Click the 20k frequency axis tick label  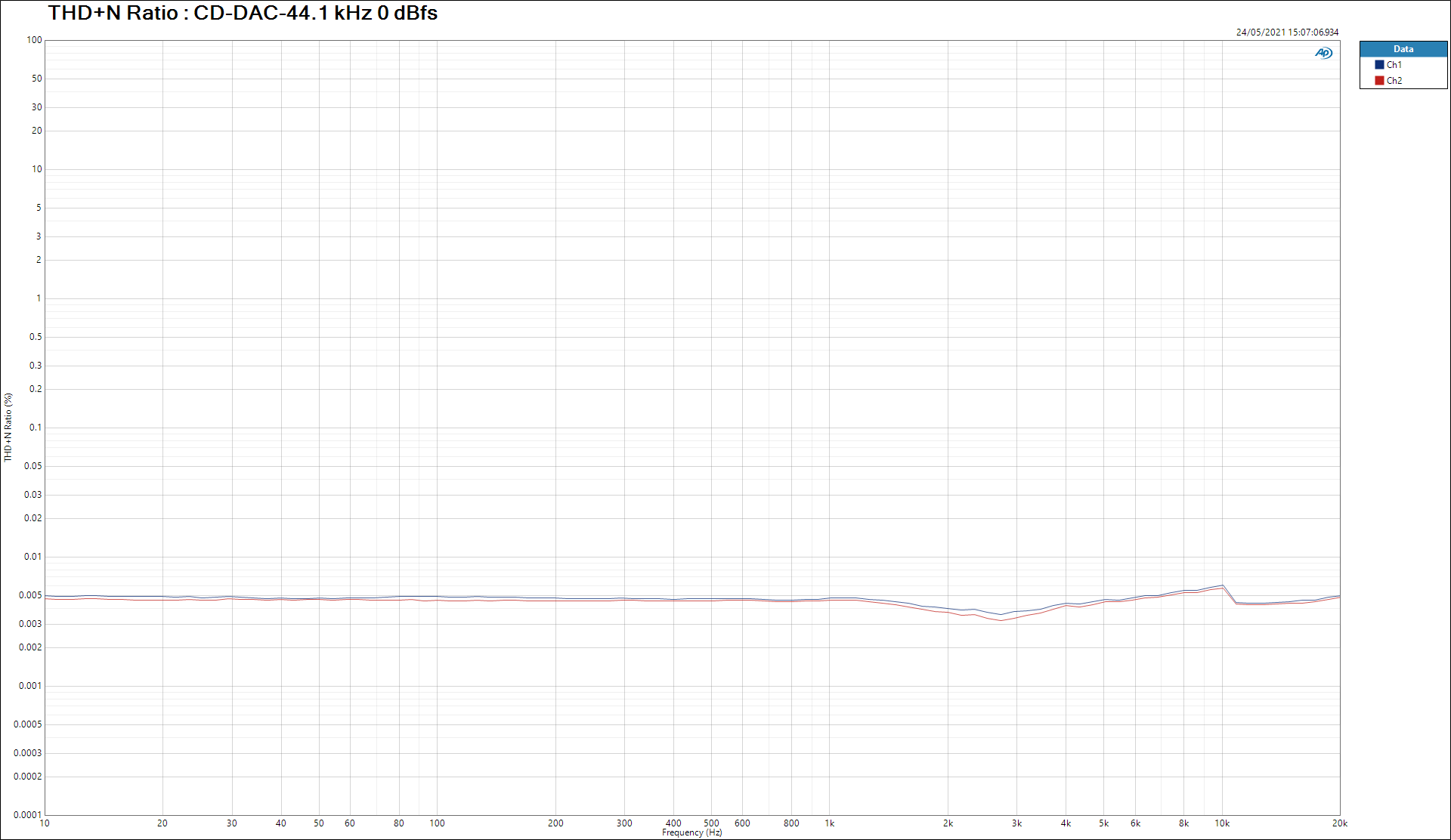coord(1340,823)
